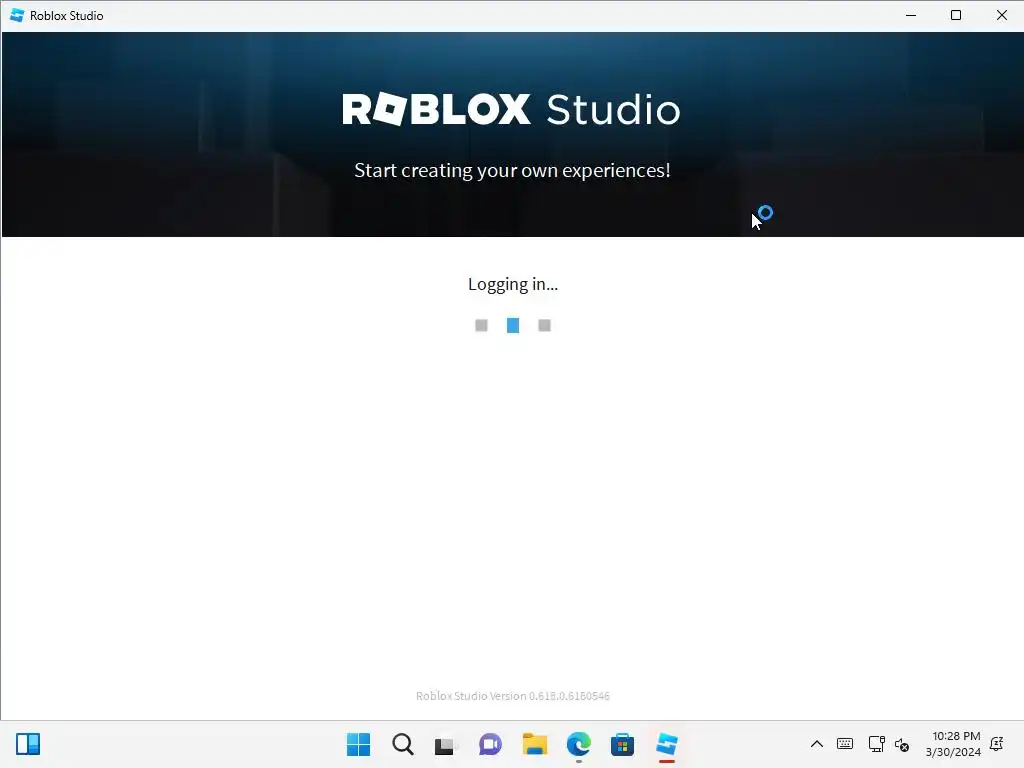Show hidden system tray icons

(816, 744)
